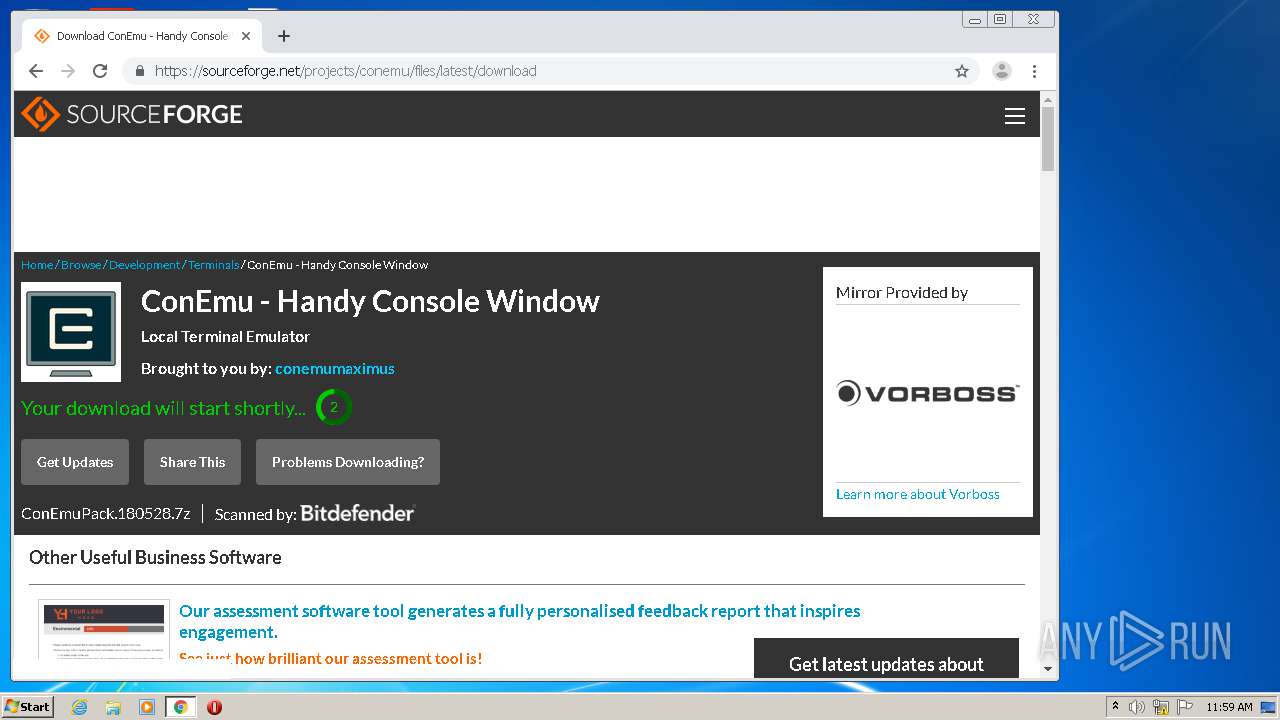The height and width of the screenshot is (720, 1280).
Task: Click the Terminals breadcrumb link
Action: [x=214, y=265]
